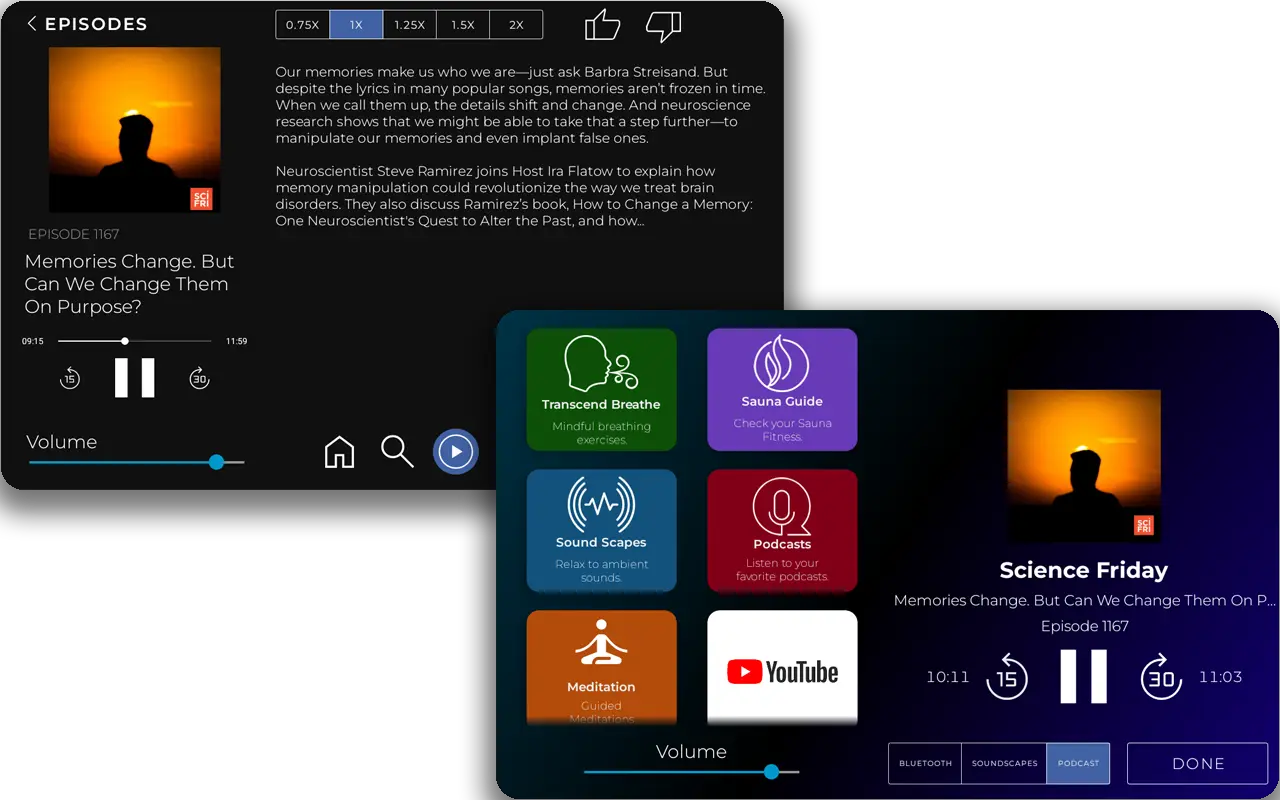Go back to the Episodes list
Viewport: 1280px width, 800px height.
[87, 23]
